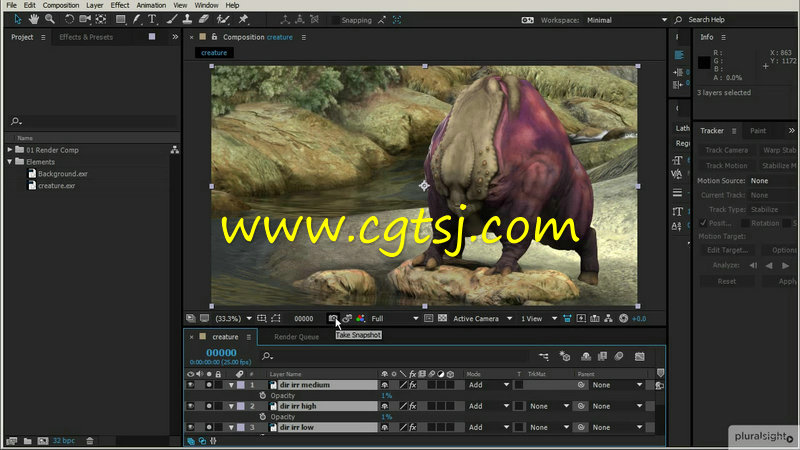
Task: Select the Selection arrow tool
Action: pos(17,19)
